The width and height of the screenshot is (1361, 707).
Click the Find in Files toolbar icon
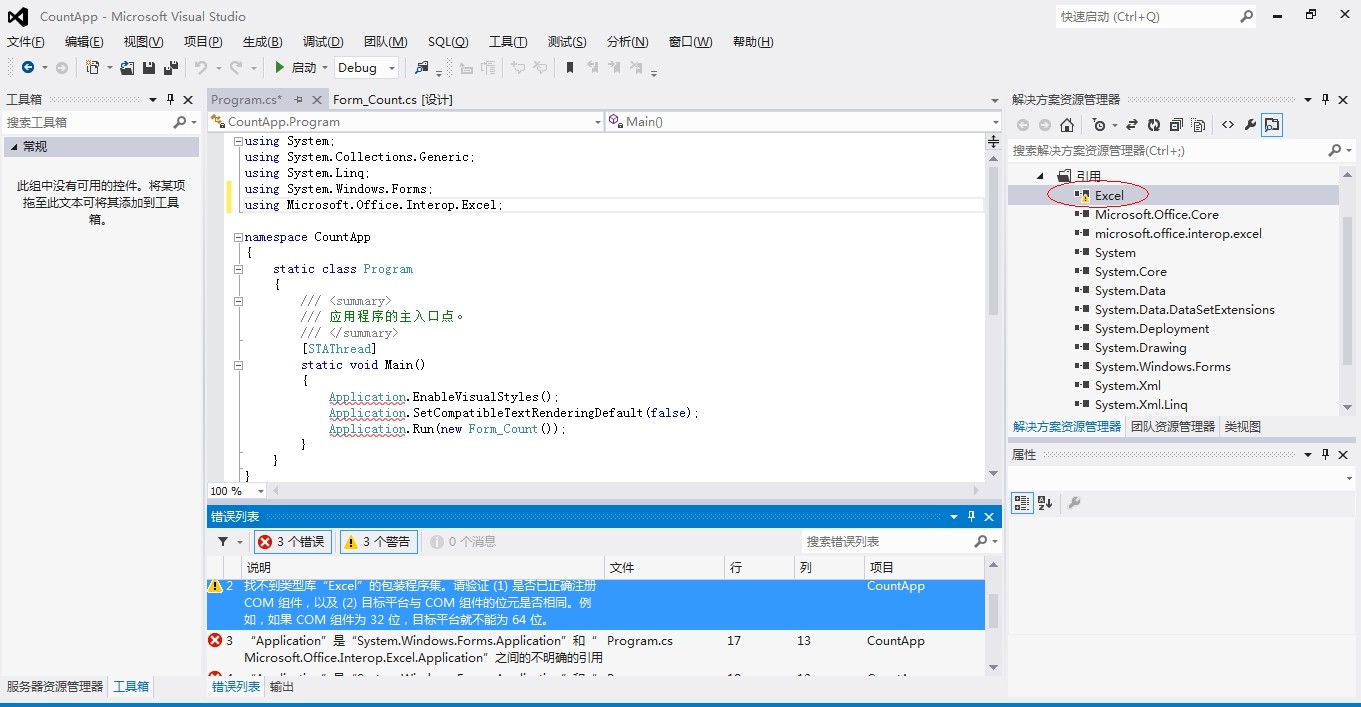coord(422,67)
